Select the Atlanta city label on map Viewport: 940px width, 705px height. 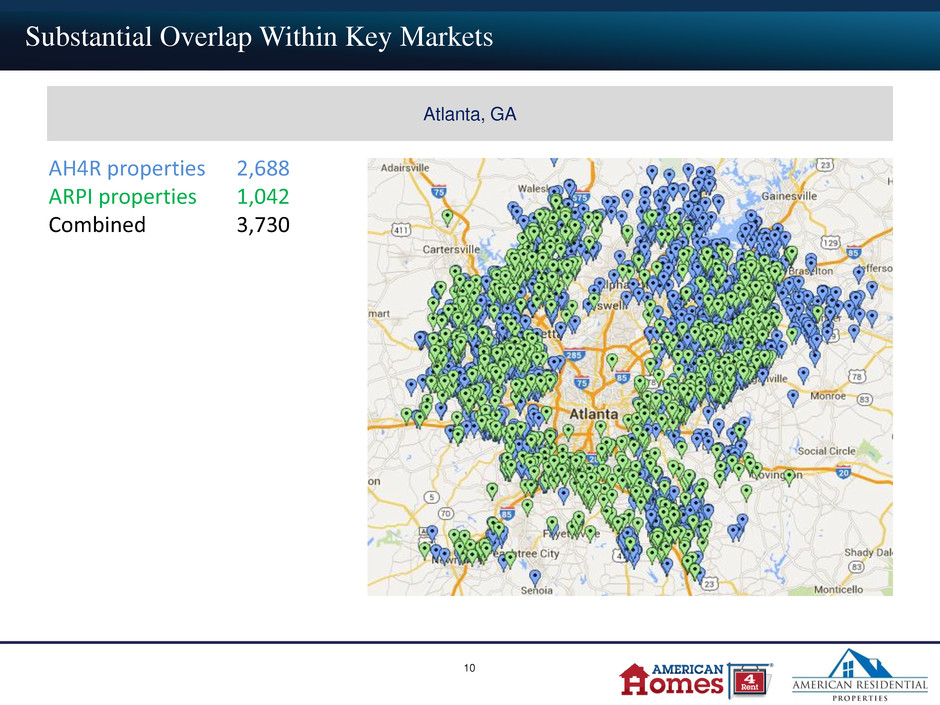[x=593, y=414]
